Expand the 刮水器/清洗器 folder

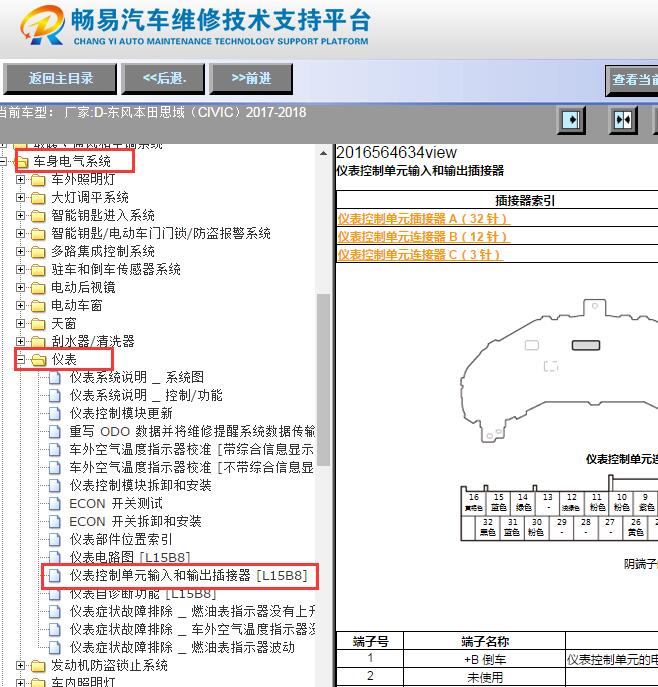pyautogui.click(x=20, y=341)
